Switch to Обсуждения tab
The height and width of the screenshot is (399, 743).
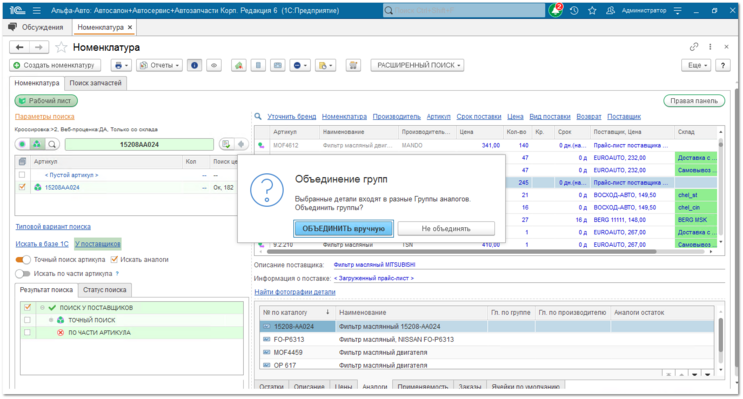(x=36, y=27)
